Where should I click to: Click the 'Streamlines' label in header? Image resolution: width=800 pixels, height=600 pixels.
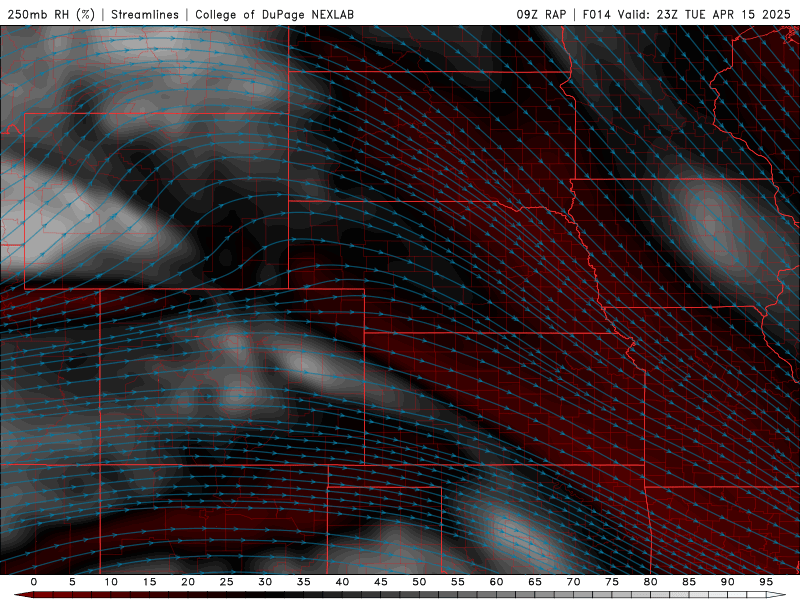coord(145,14)
